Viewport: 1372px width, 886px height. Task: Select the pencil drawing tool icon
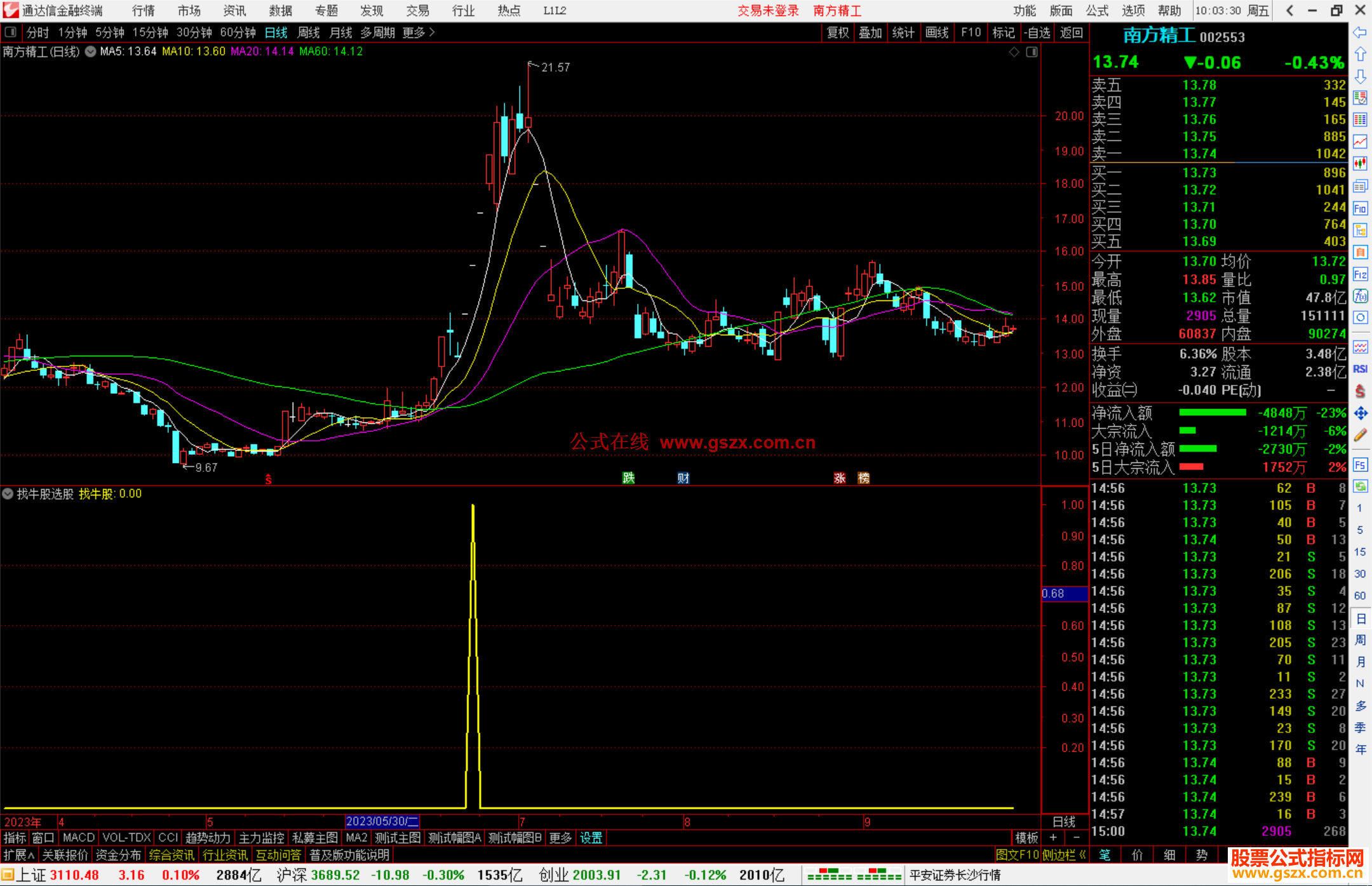tap(1360, 436)
